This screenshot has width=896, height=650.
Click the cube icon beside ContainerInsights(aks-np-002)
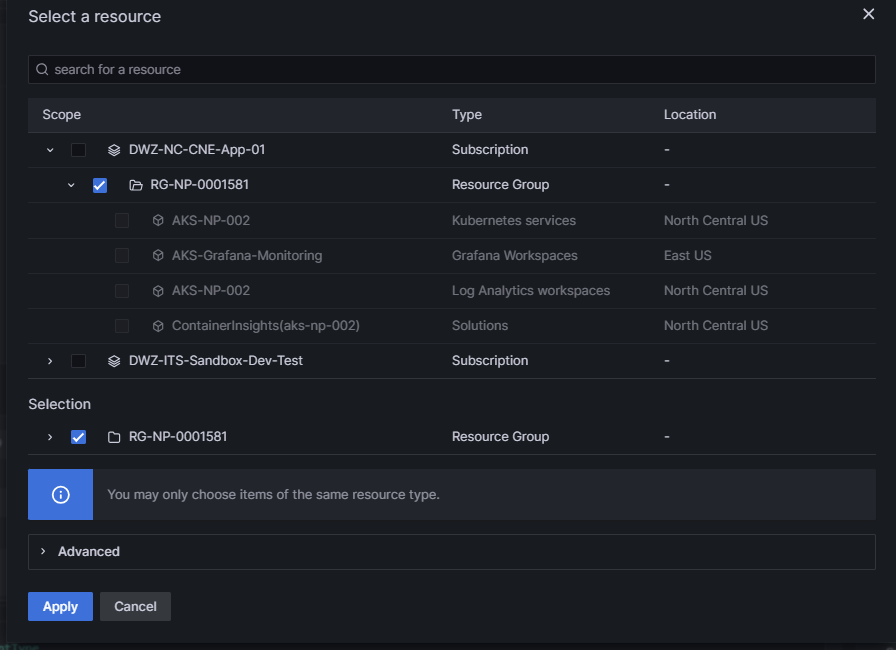click(157, 326)
